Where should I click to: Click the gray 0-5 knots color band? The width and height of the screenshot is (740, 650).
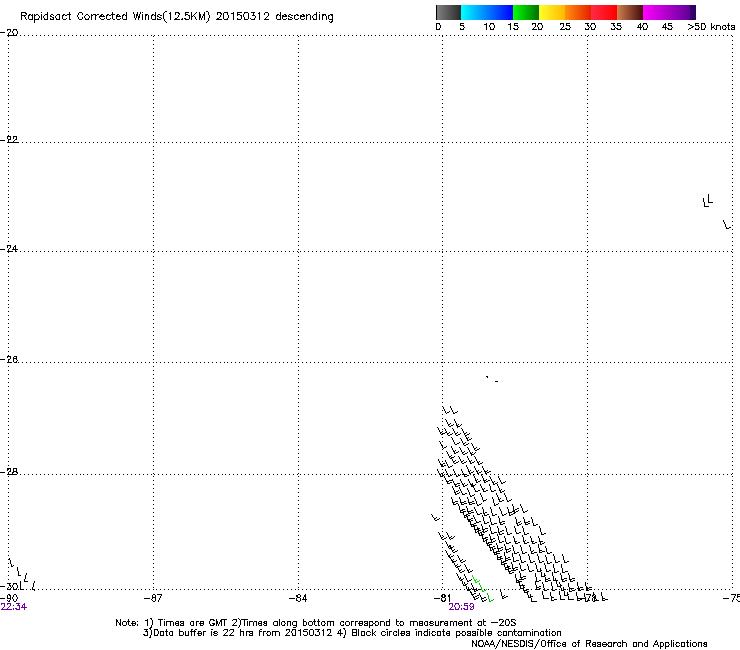pos(448,12)
